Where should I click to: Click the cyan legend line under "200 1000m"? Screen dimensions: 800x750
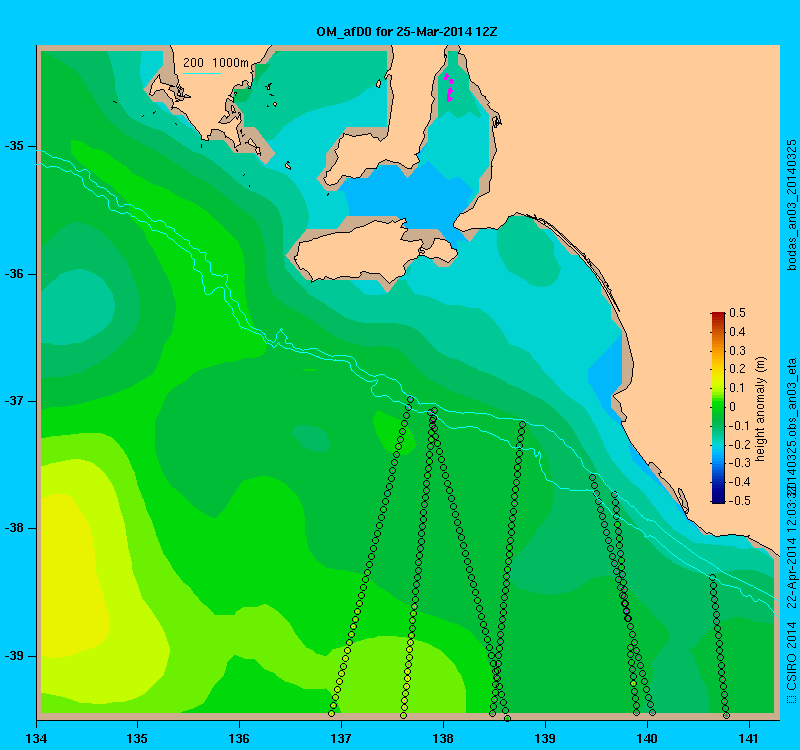202,73
